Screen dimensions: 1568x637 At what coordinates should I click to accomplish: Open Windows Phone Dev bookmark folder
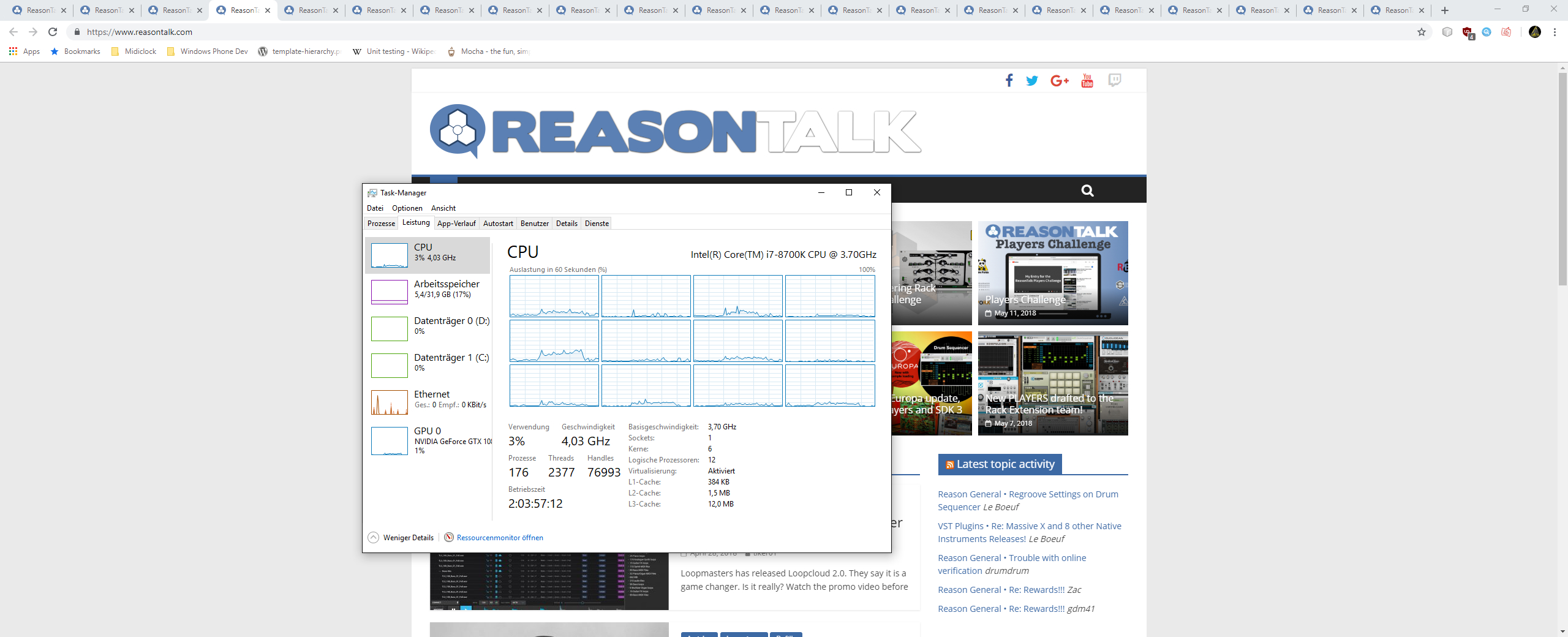point(207,51)
